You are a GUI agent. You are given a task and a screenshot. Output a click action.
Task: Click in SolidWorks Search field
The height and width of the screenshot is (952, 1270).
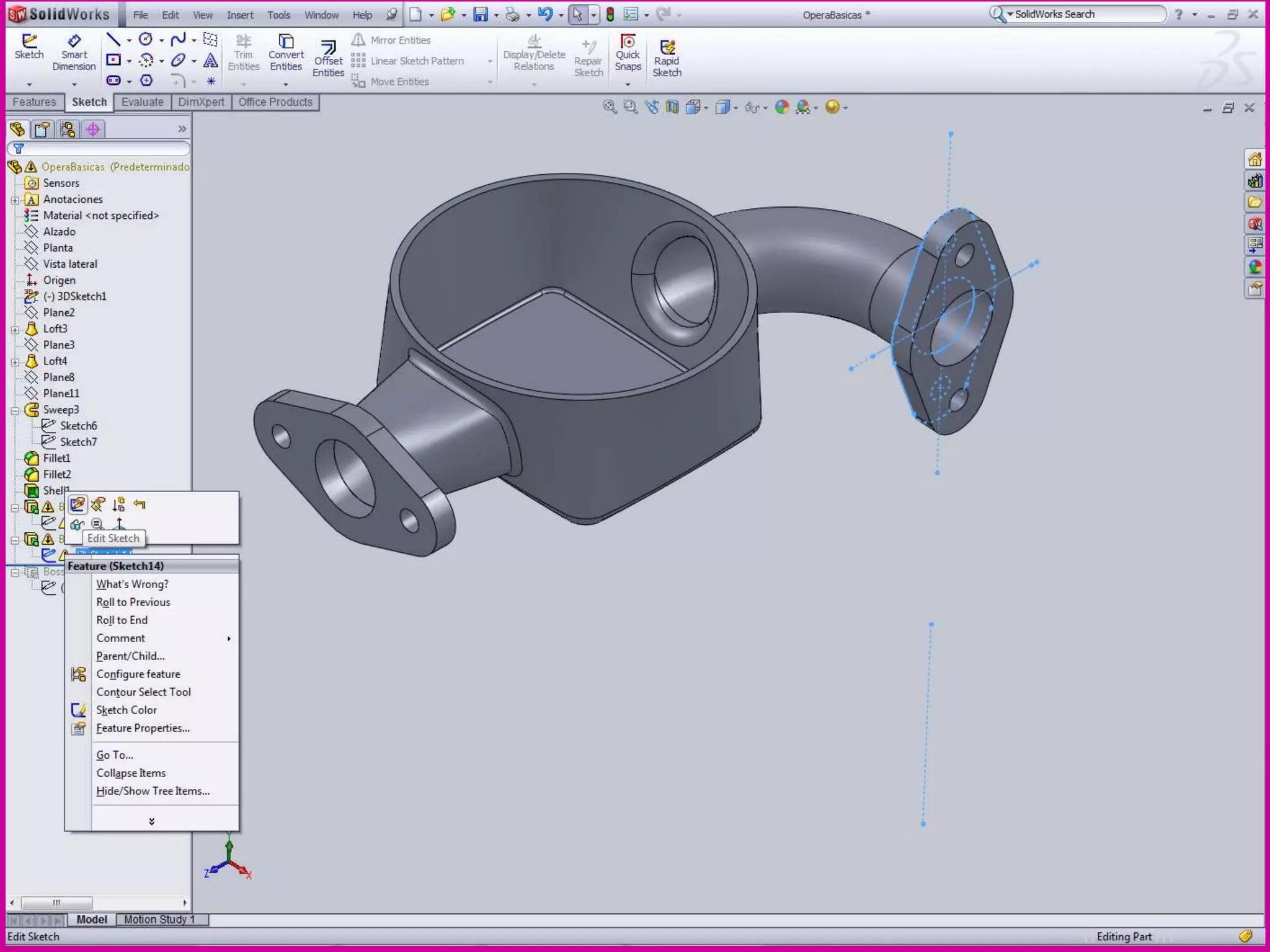click(1085, 14)
